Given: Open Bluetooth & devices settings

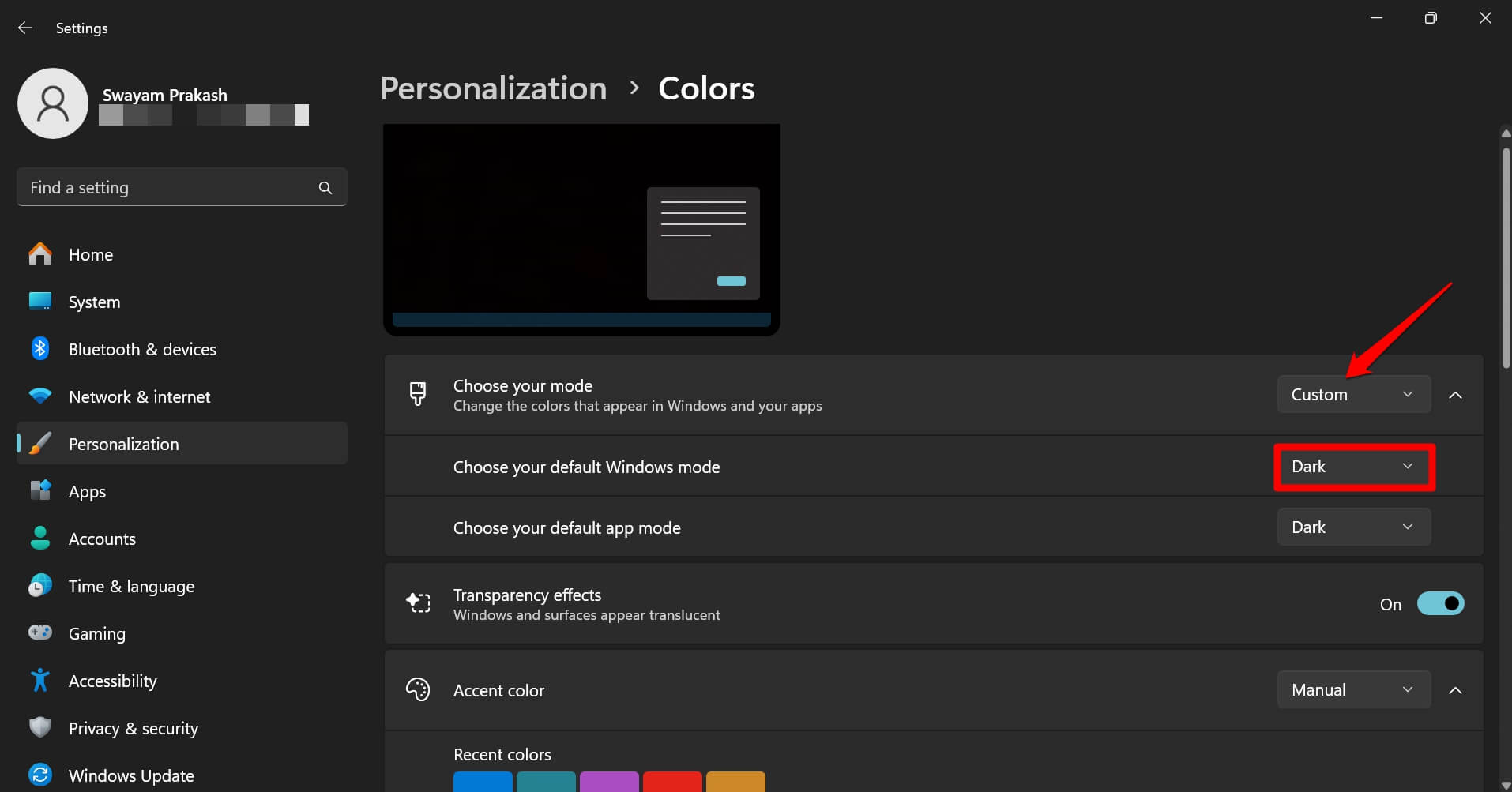Looking at the screenshot, I should [182, 349].
